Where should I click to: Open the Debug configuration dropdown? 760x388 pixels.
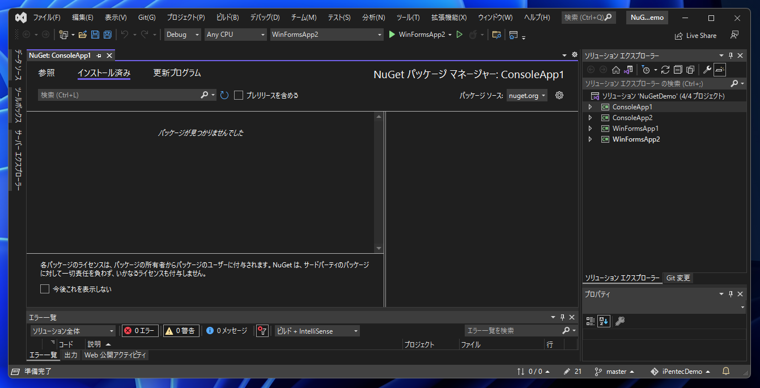click(182, 35)
